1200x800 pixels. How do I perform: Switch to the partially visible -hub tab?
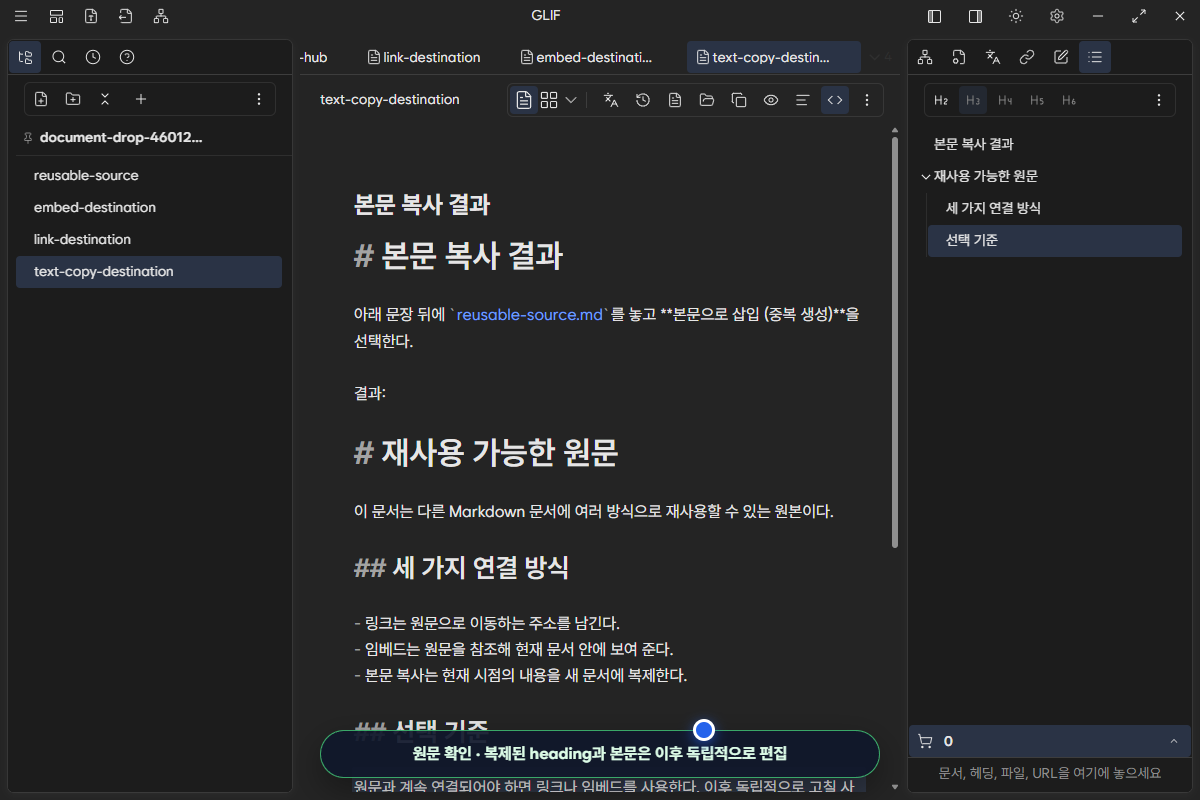316,57
